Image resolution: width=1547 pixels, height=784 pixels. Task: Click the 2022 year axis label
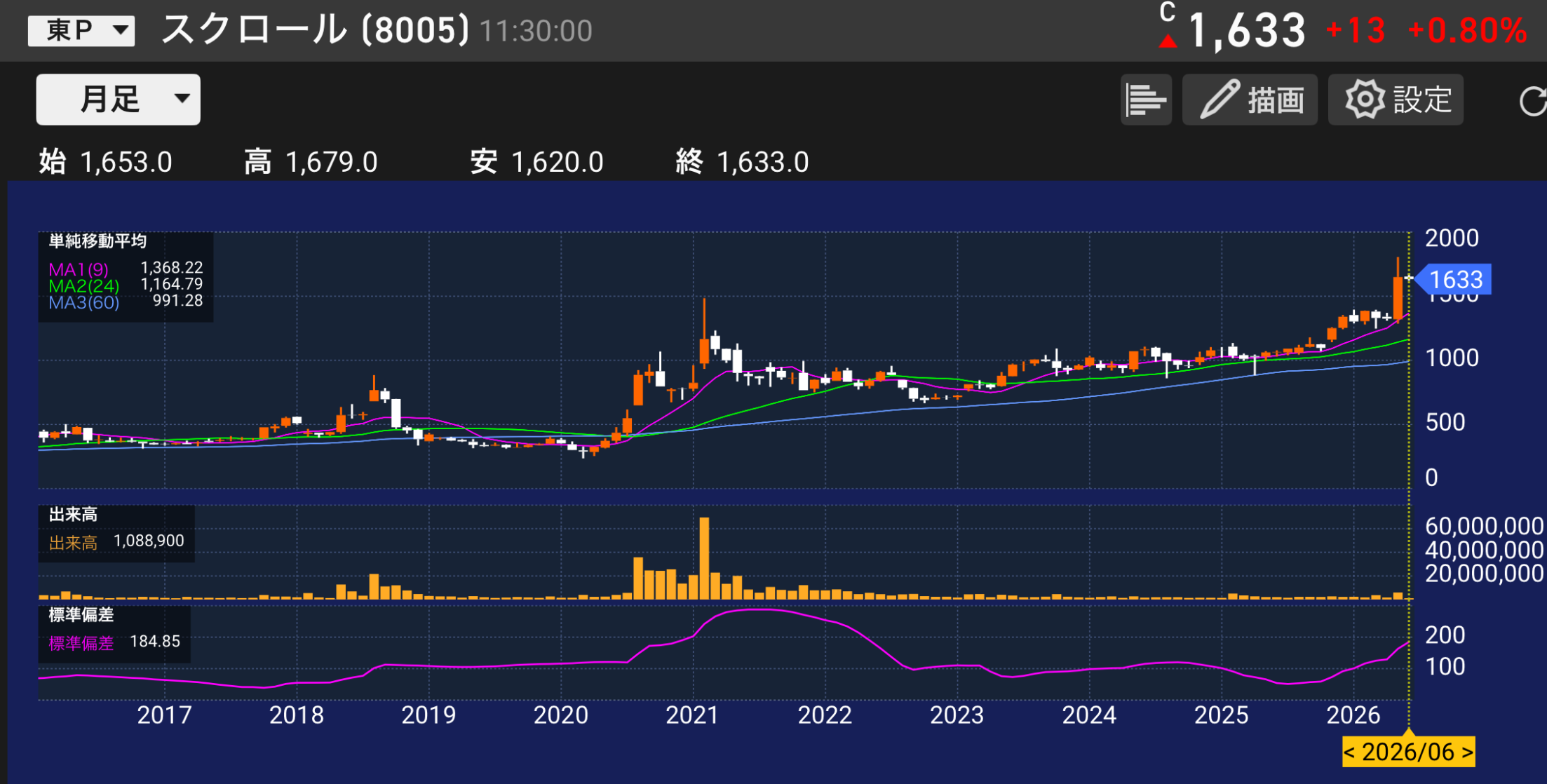pyautogui.click(x=825, y=715)
